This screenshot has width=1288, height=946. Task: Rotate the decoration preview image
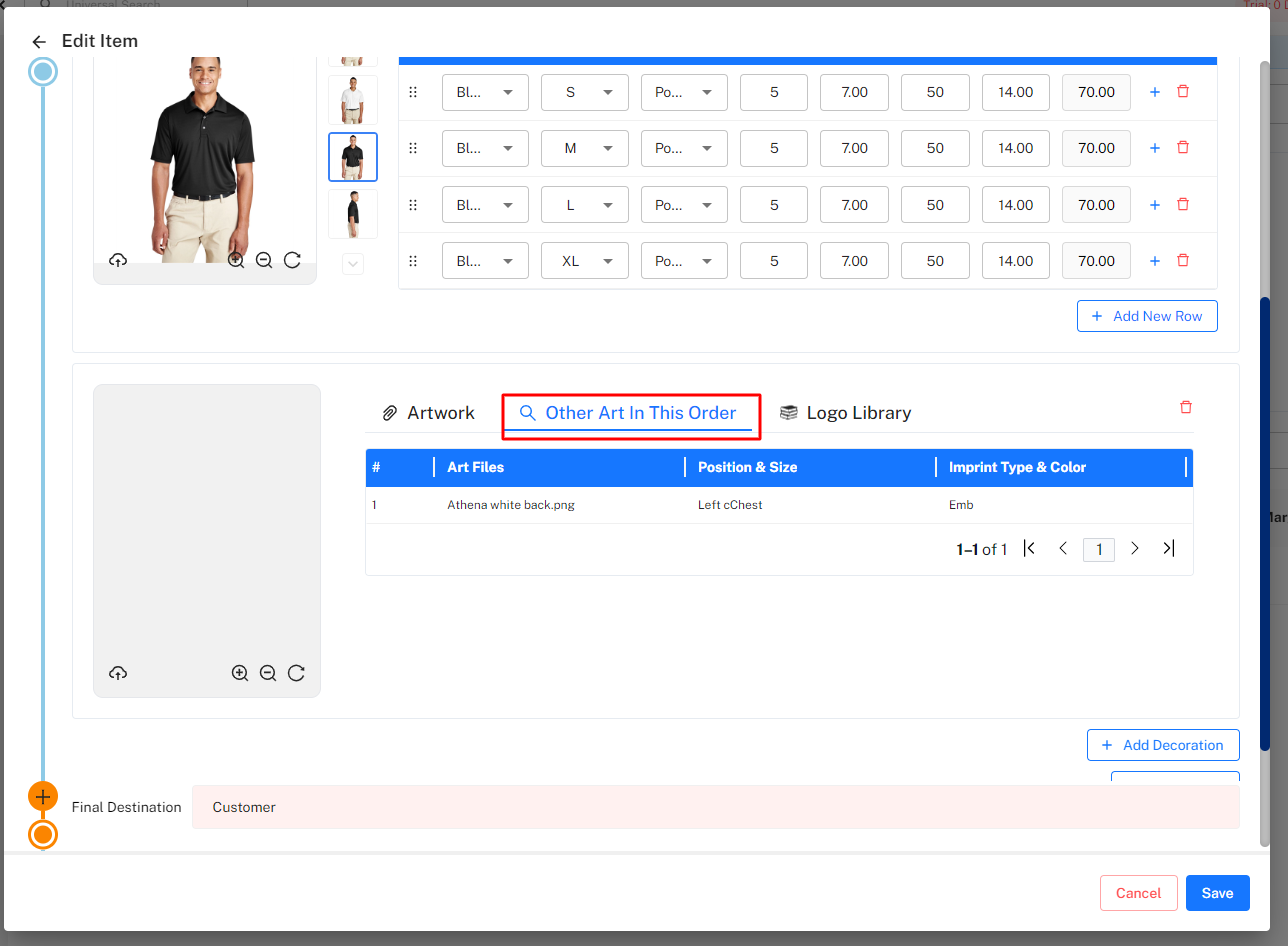click(296, 673)
